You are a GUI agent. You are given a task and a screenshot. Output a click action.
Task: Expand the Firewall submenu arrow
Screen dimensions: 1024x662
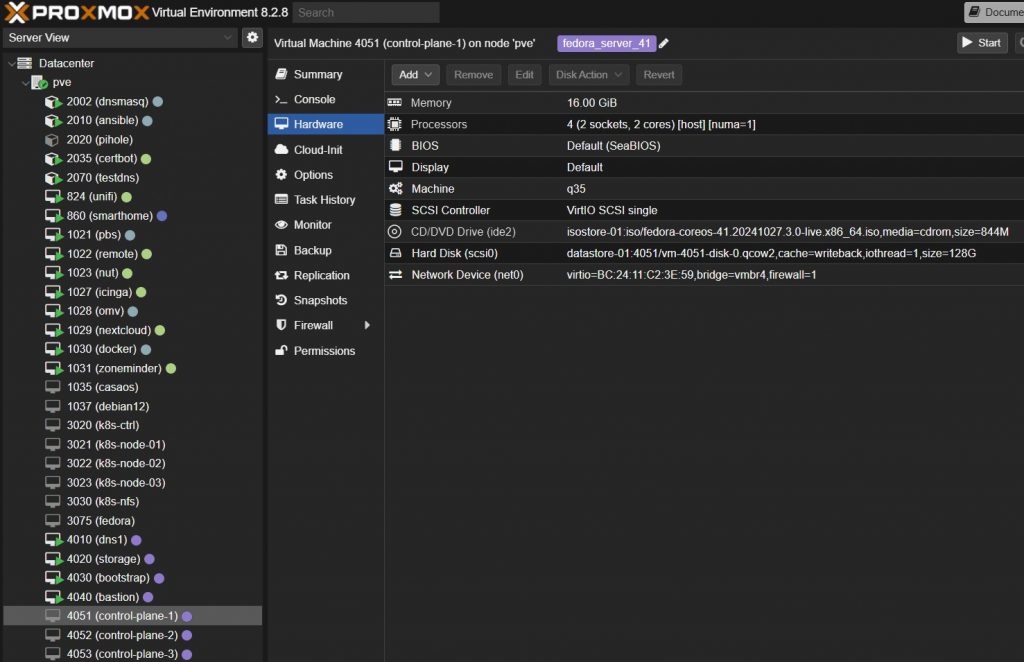point(367,326)
